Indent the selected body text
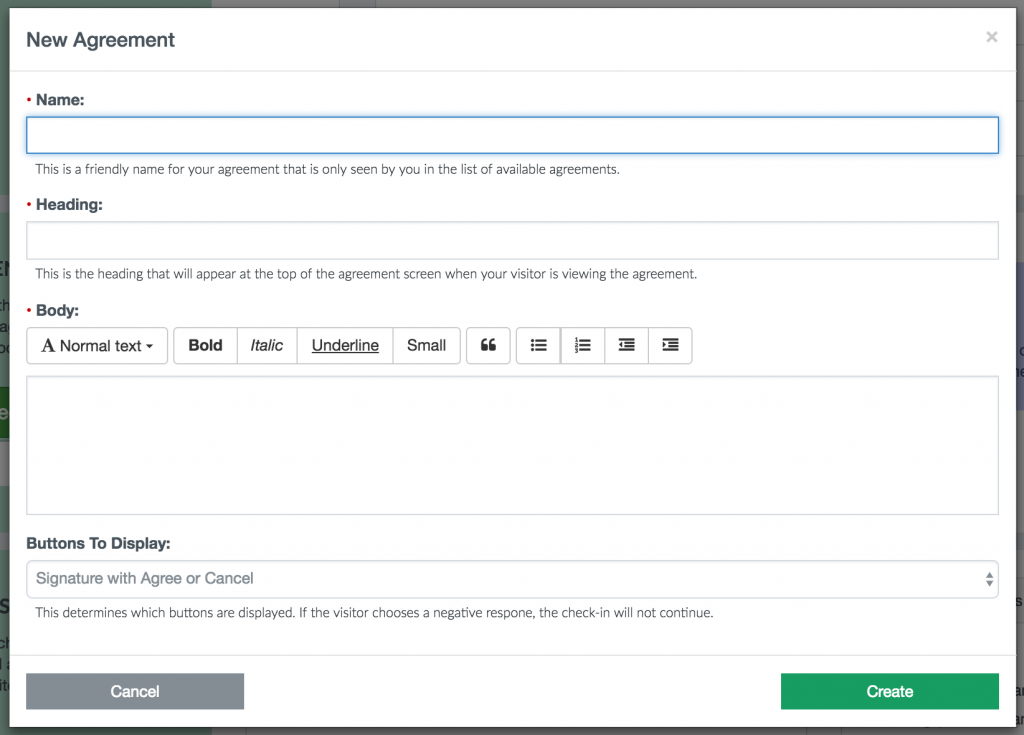Viewport: 1024px width, 735px height. tap(670, 345)
